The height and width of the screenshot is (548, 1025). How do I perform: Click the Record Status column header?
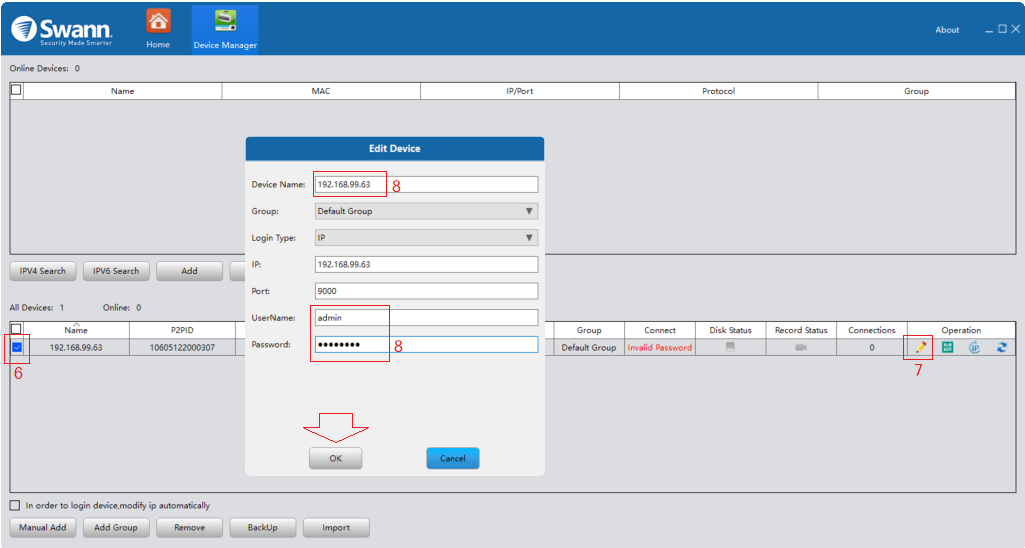(x=801, y=330)
